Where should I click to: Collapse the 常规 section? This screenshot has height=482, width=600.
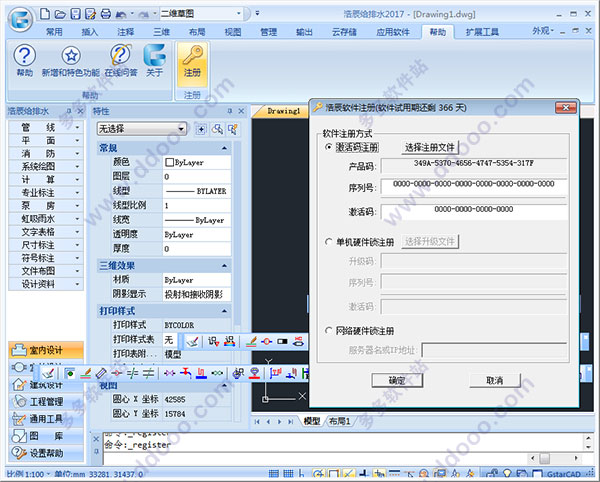(224, 148)
